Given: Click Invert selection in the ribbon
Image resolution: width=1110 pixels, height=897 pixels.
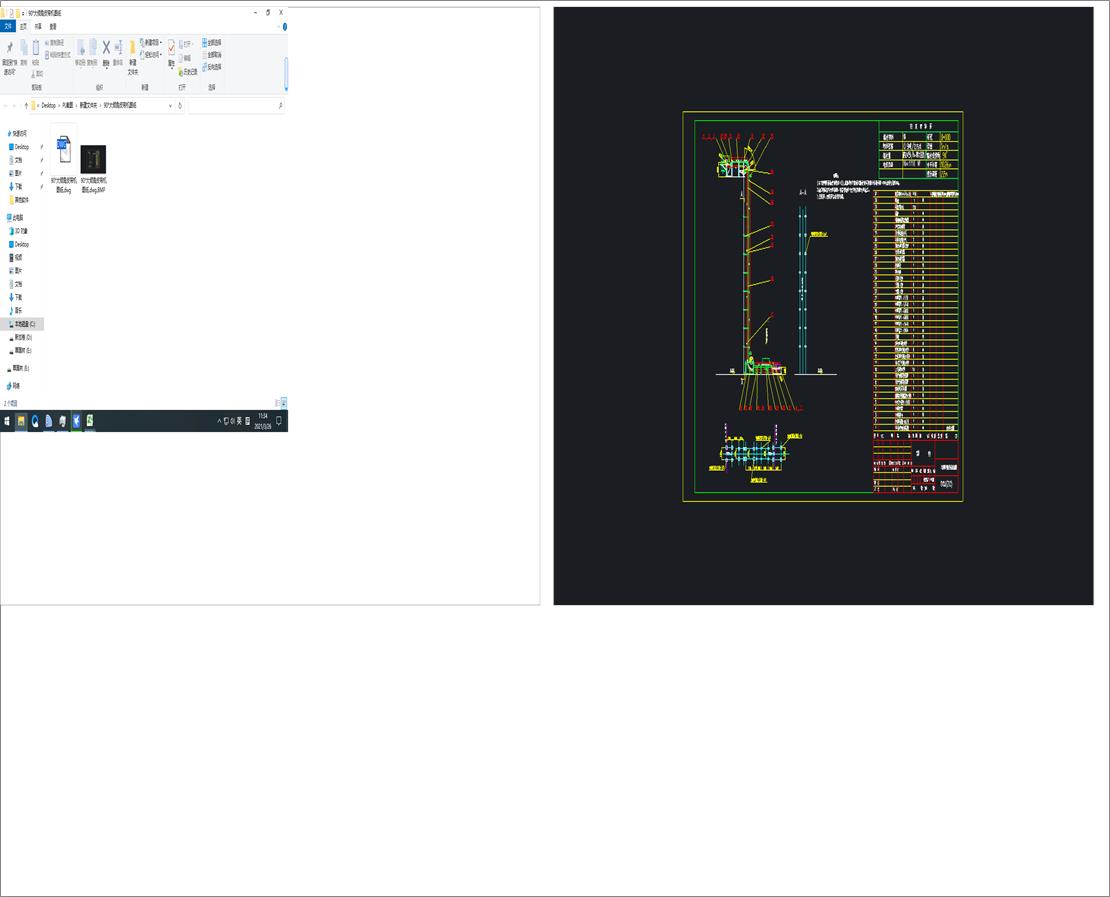Looking at the screenshot, I should pos(212,67).
